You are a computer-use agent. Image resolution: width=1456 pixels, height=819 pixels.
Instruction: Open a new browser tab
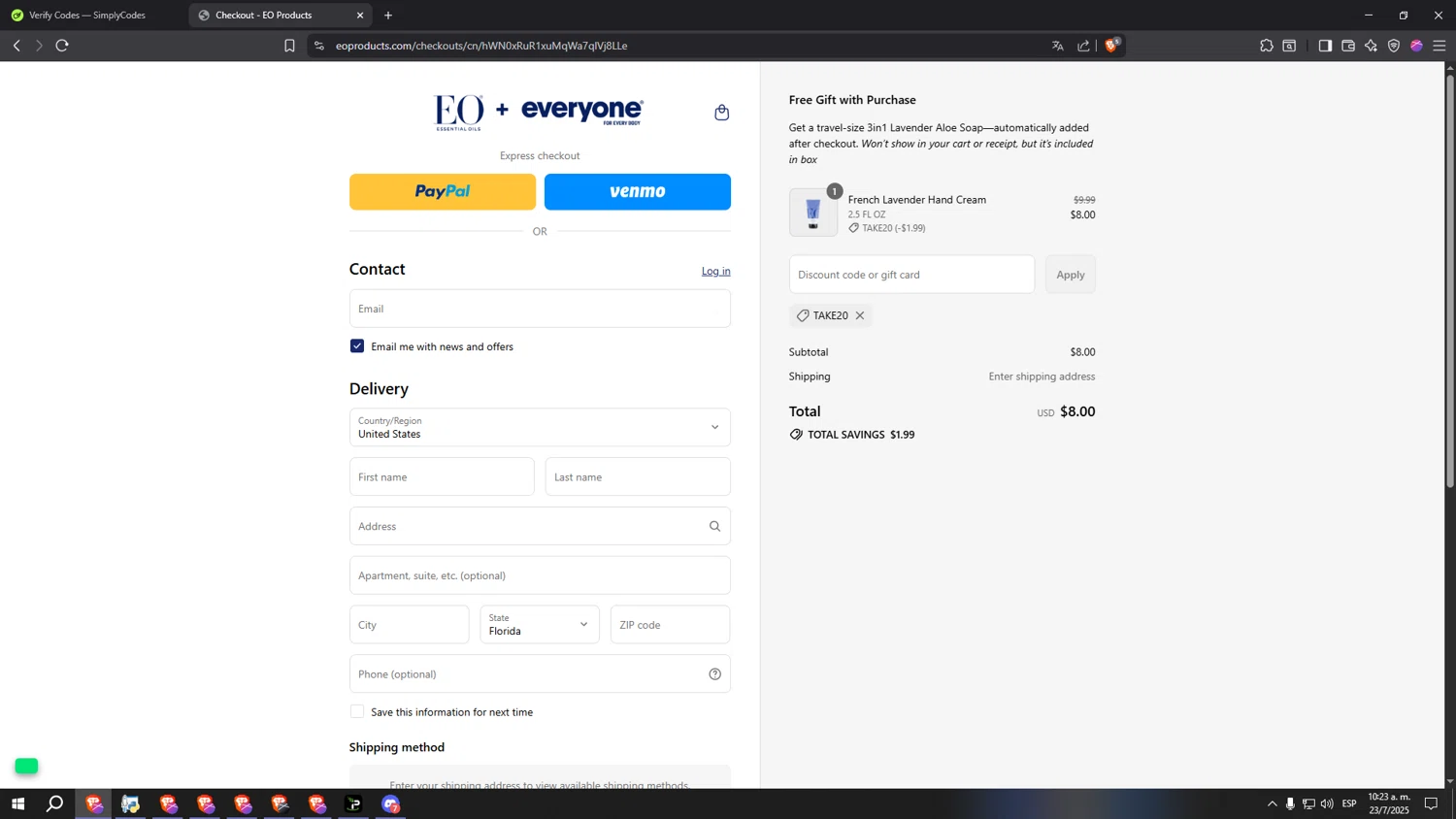tap(388, 16)
